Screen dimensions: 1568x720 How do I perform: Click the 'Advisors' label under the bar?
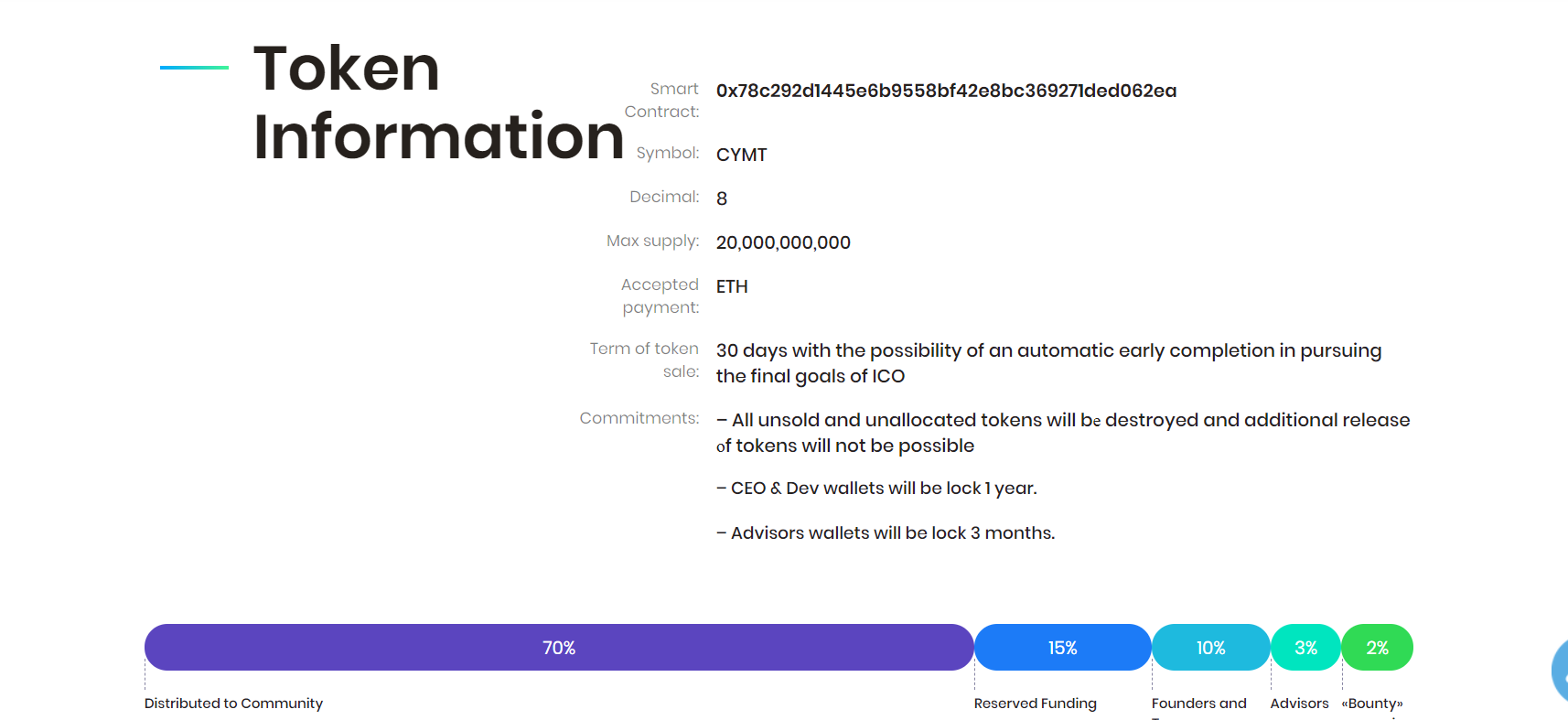(1299, 704)
